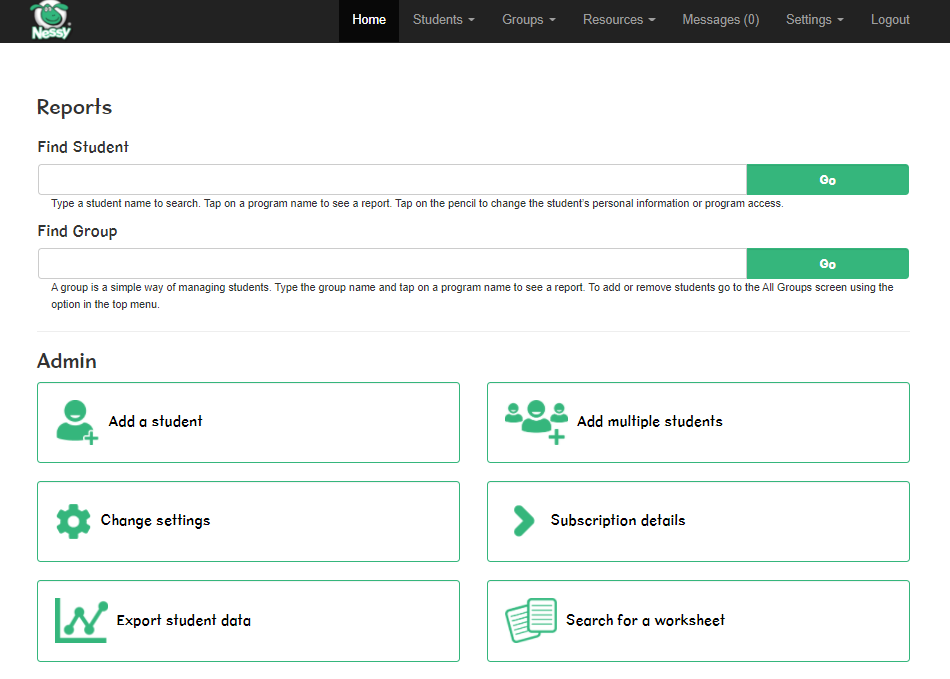Click the Go button for Find Group
Image resolution: width=950 pixels, height=679 pixels.
(828, 264)
